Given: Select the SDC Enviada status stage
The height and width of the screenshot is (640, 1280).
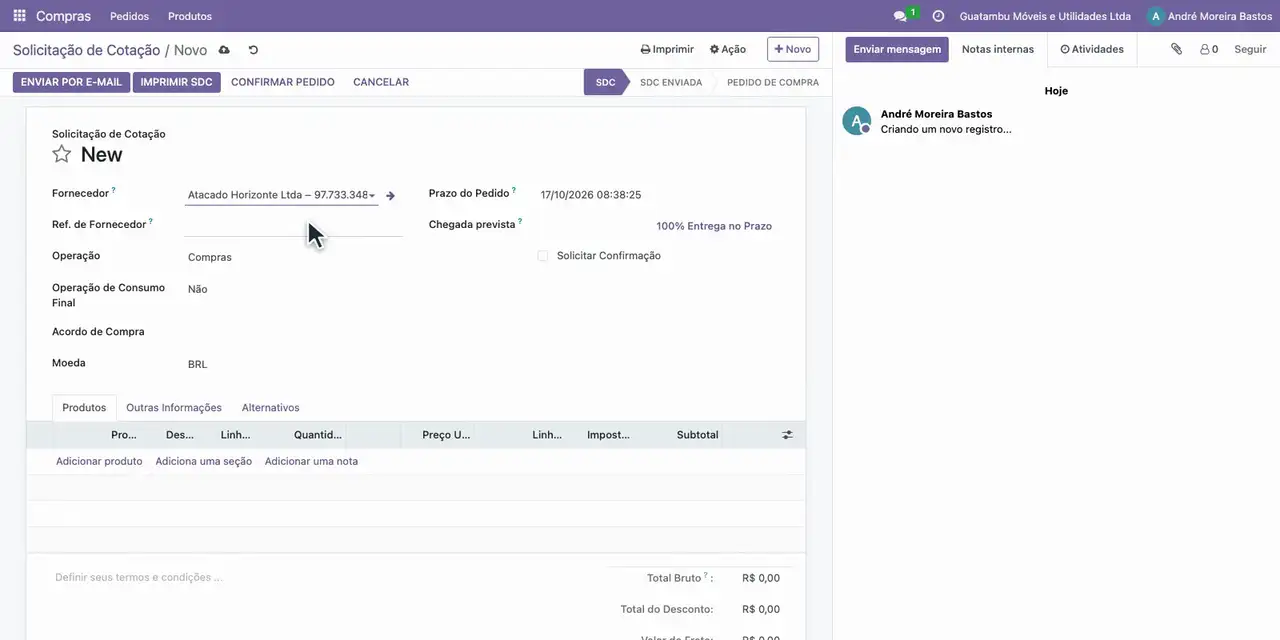Looking at the screenshot, I should (x=671, y=82).
